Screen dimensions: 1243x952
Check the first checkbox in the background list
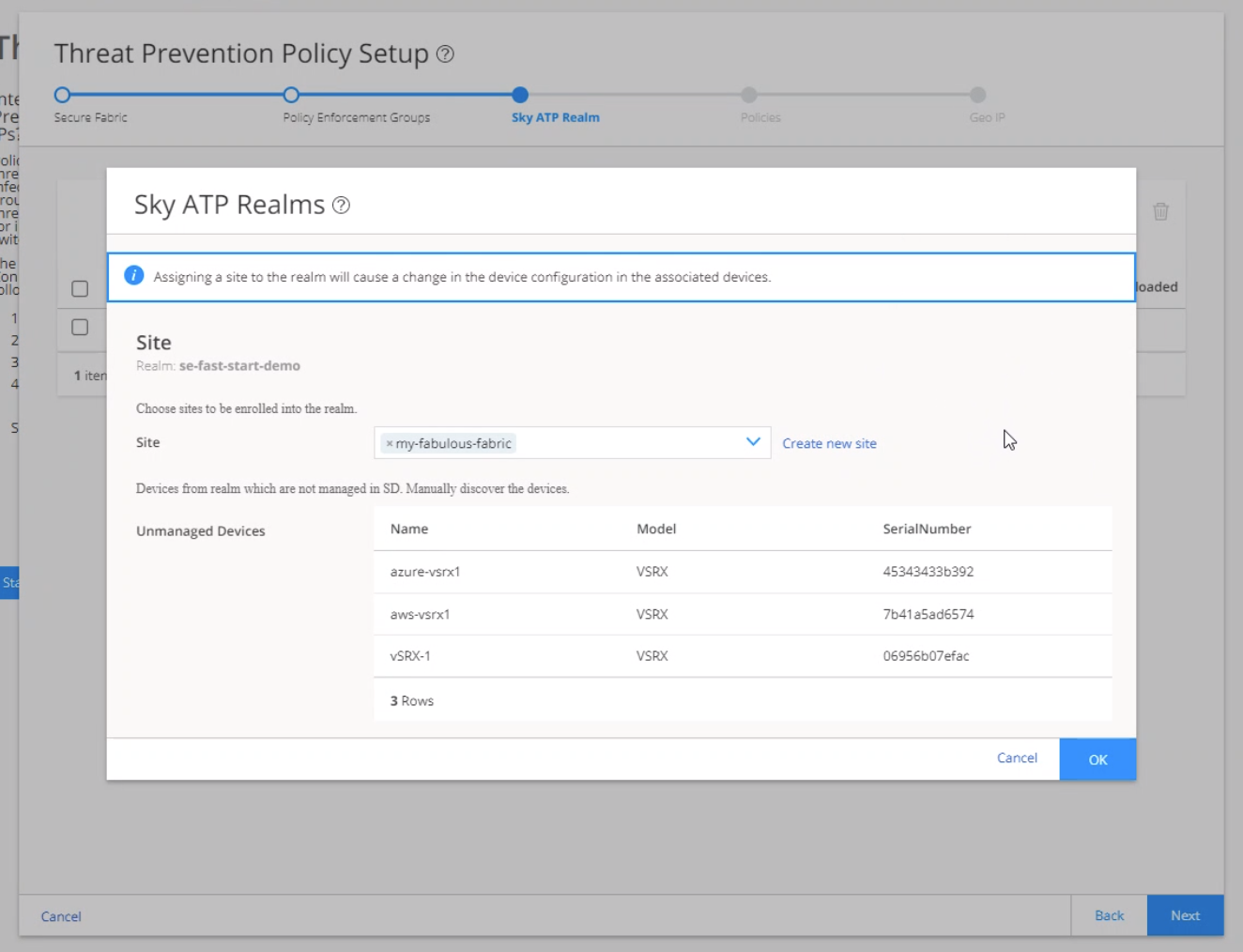click(x=80, y=289)
